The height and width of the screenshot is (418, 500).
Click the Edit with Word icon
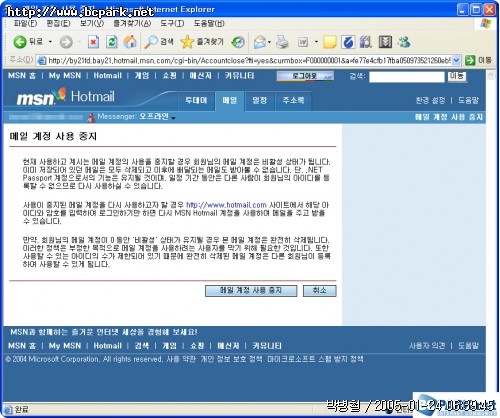[303, 42]
